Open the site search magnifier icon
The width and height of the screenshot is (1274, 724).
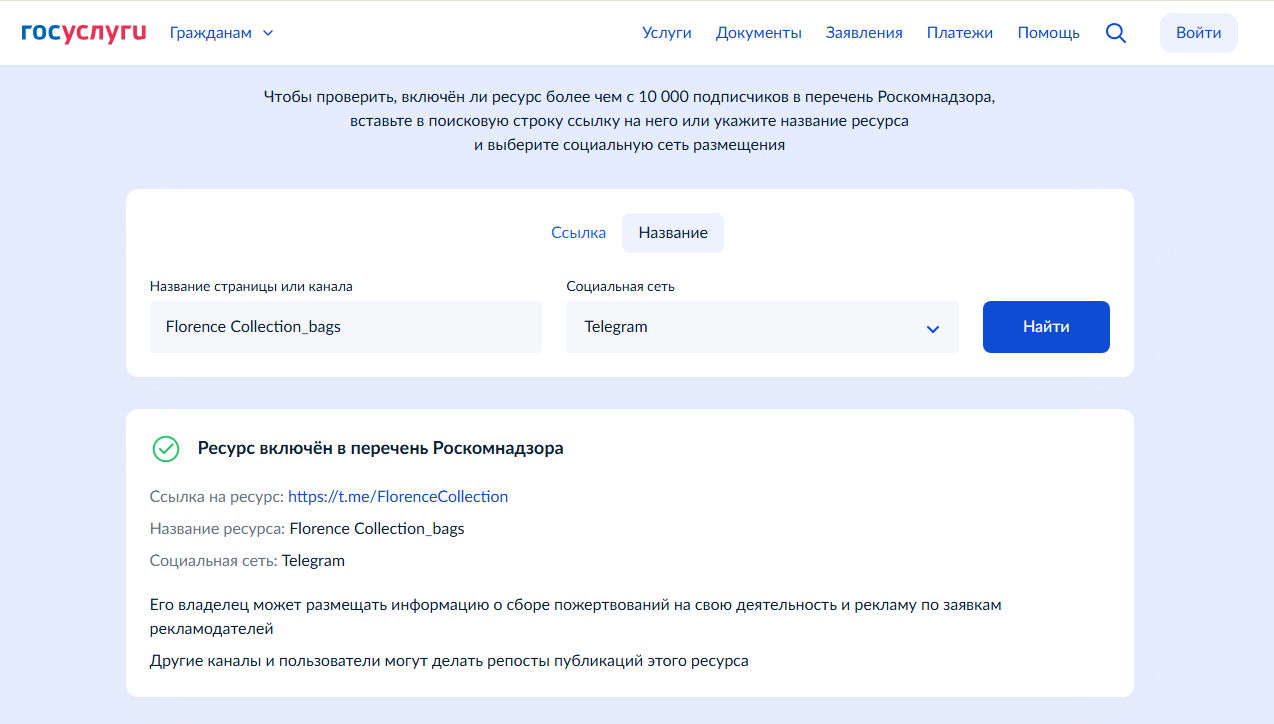coord(1116,33)
